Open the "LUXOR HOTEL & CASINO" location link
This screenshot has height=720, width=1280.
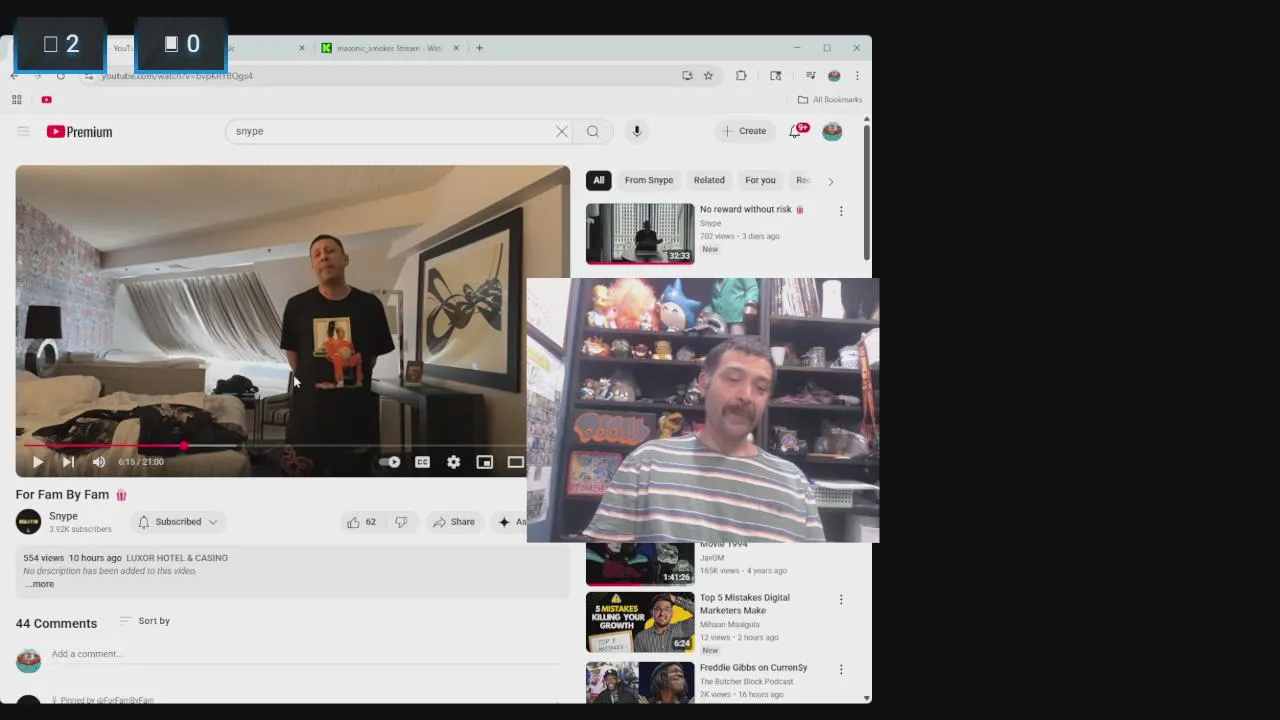coord(177,558)
